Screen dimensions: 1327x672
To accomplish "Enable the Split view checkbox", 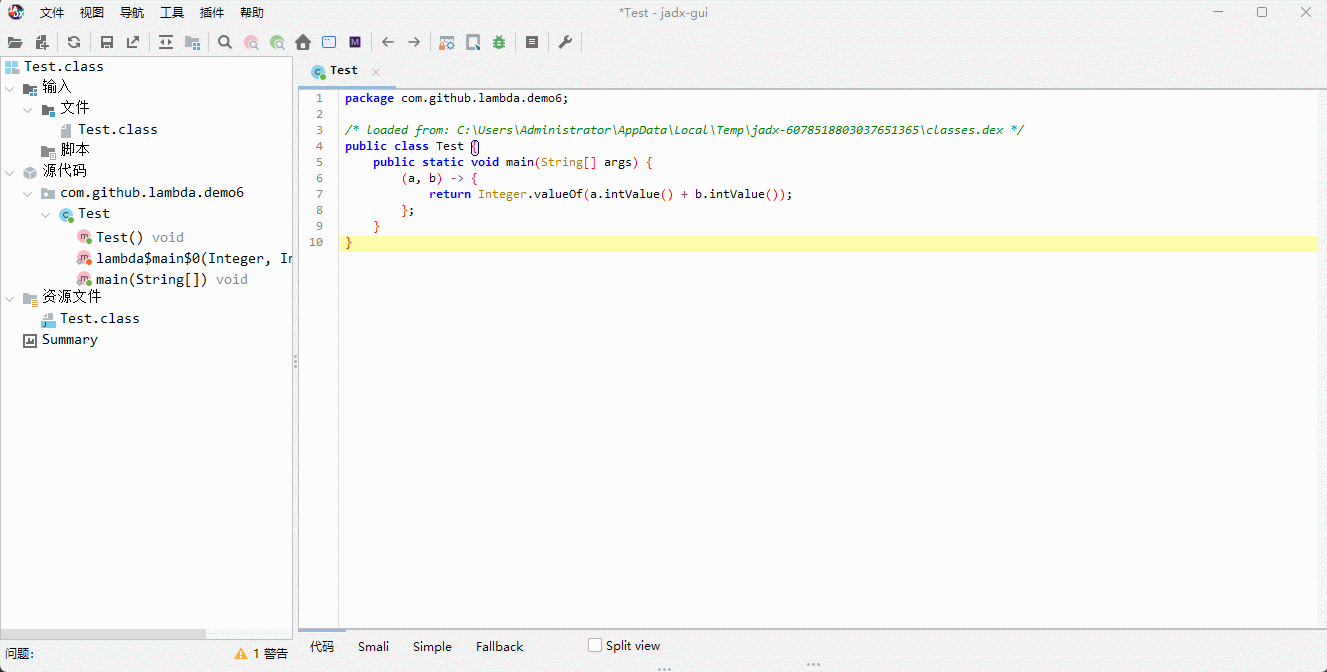I will (x=595, y=645).
